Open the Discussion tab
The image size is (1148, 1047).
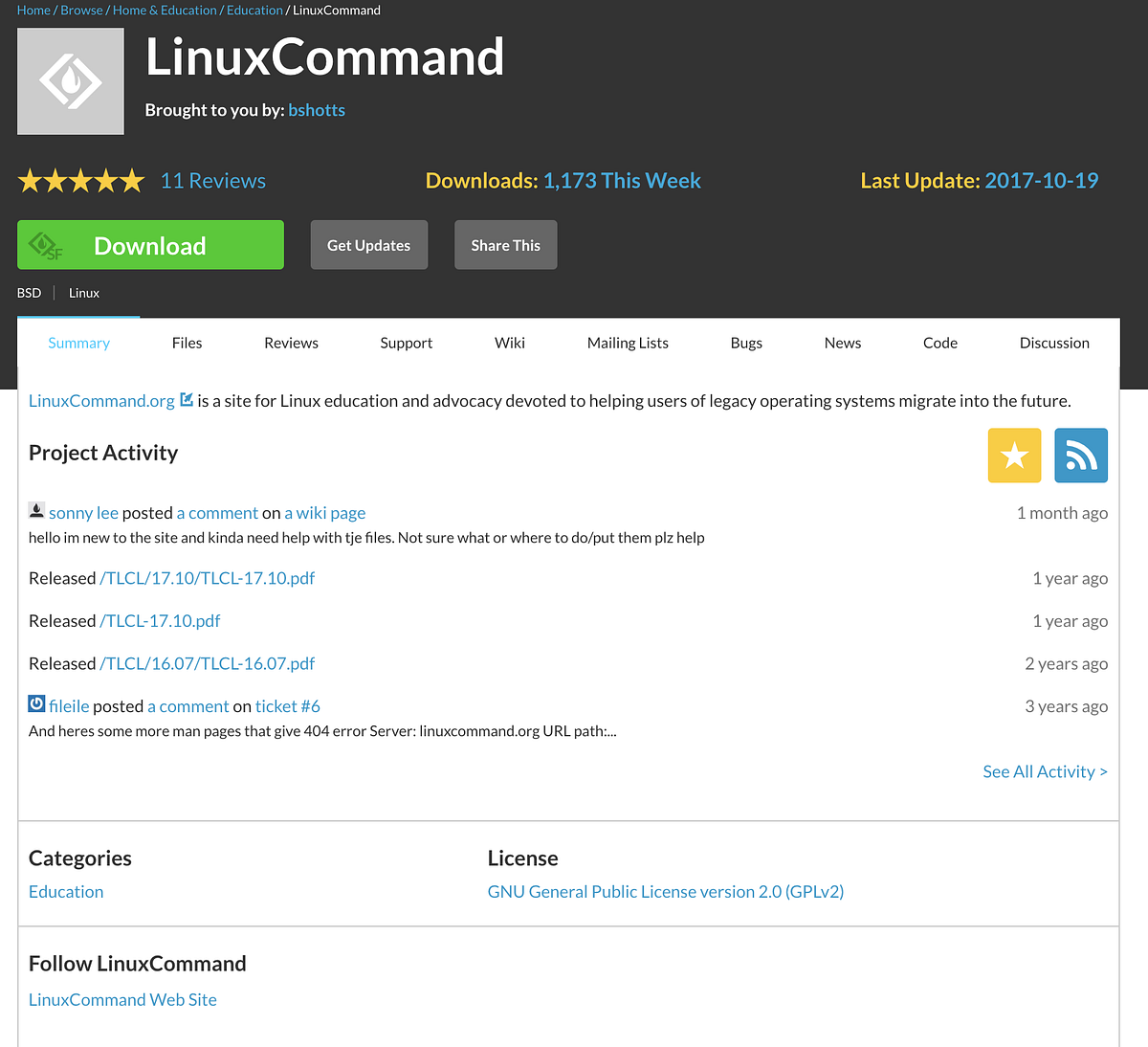coord(1054,343)
